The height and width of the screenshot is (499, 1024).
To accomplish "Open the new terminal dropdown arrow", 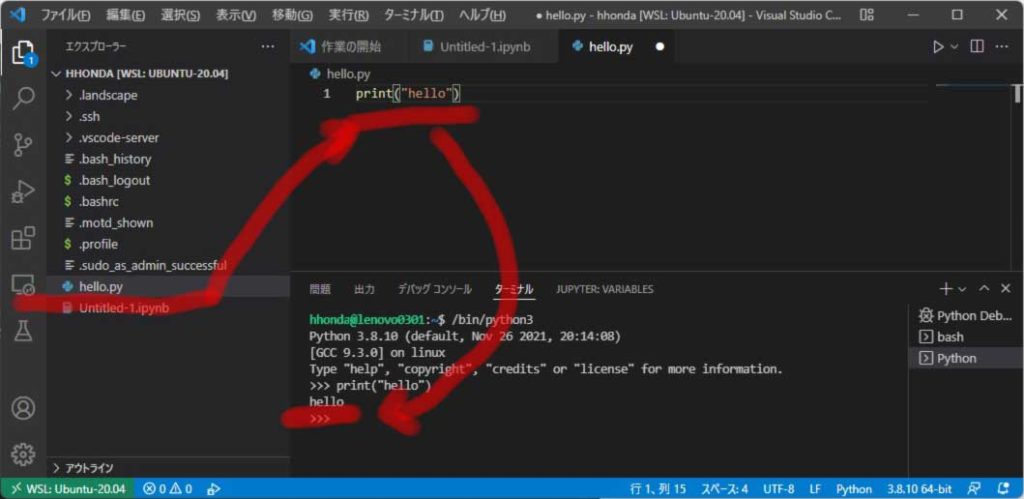I will point(962,289).
